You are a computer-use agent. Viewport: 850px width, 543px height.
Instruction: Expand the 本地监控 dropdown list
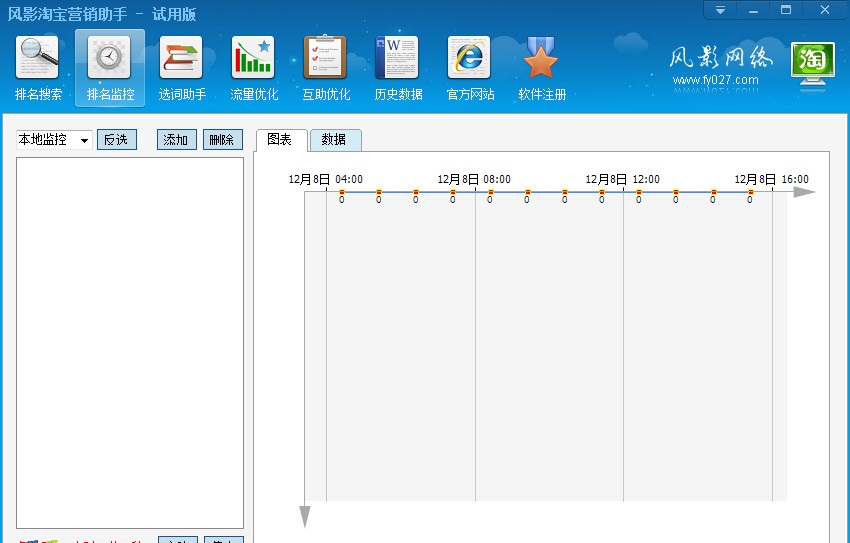coord(84,141)
